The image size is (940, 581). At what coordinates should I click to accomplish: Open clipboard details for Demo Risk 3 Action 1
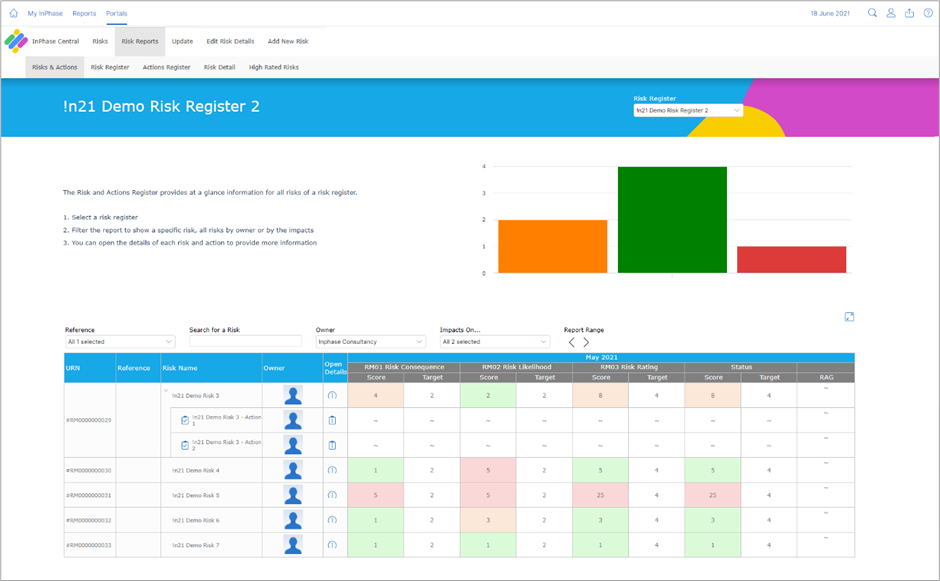tap(332, 420)
